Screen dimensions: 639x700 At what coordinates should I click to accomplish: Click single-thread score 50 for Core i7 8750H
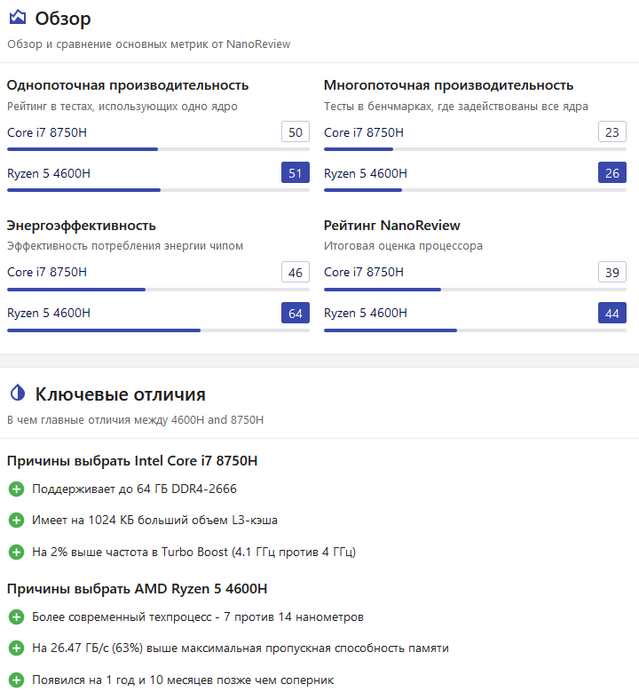point(295,132)
